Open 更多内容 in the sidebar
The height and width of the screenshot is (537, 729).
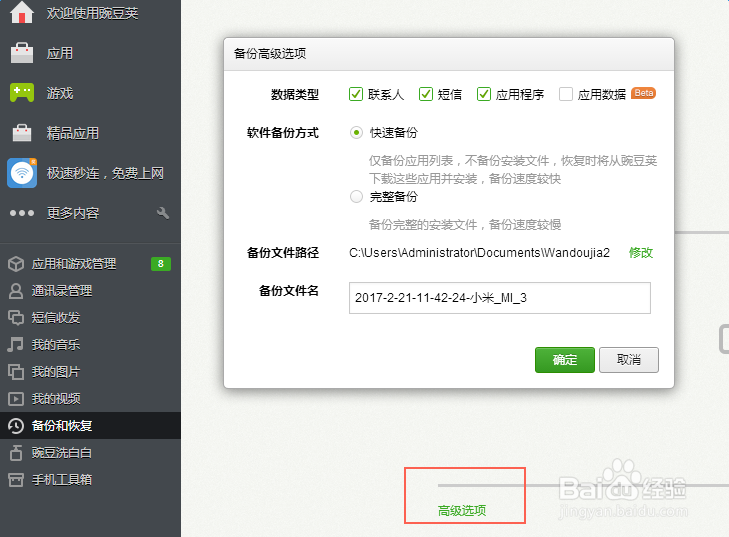click(x=73, y=213)
